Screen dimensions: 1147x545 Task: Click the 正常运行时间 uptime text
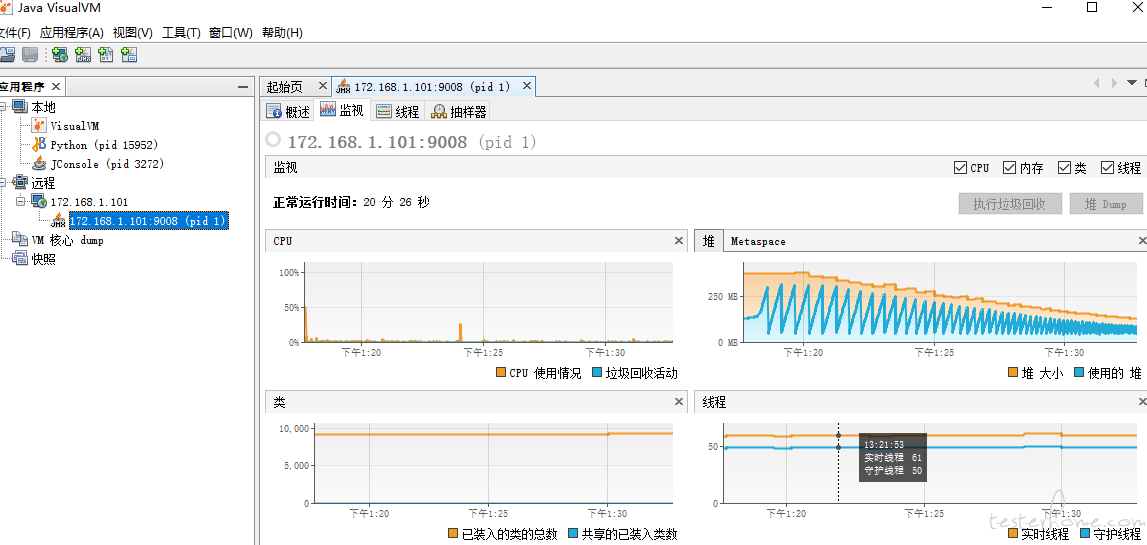[351, 202]
